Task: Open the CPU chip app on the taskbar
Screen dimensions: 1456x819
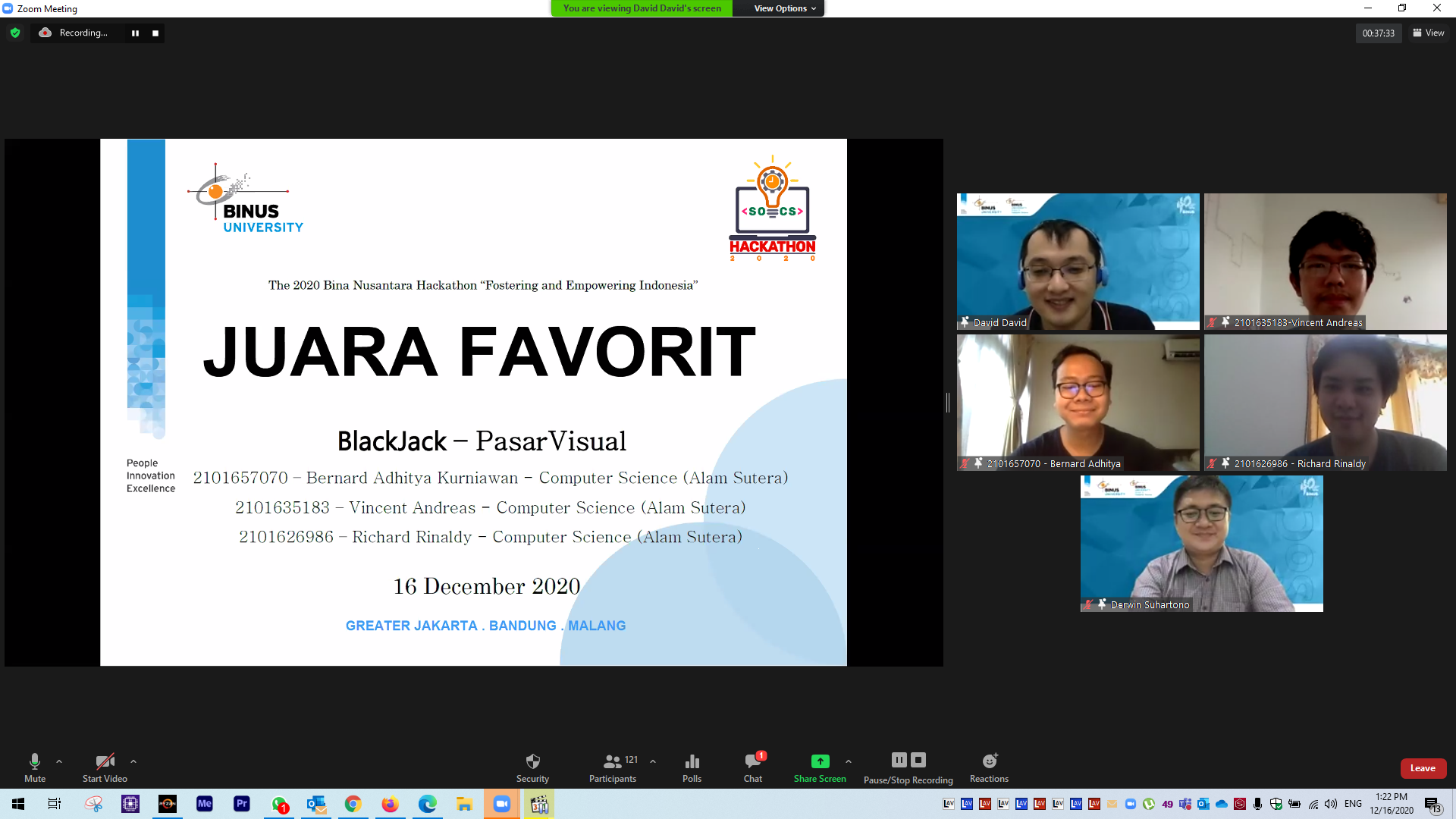Action: coord(130,804)
